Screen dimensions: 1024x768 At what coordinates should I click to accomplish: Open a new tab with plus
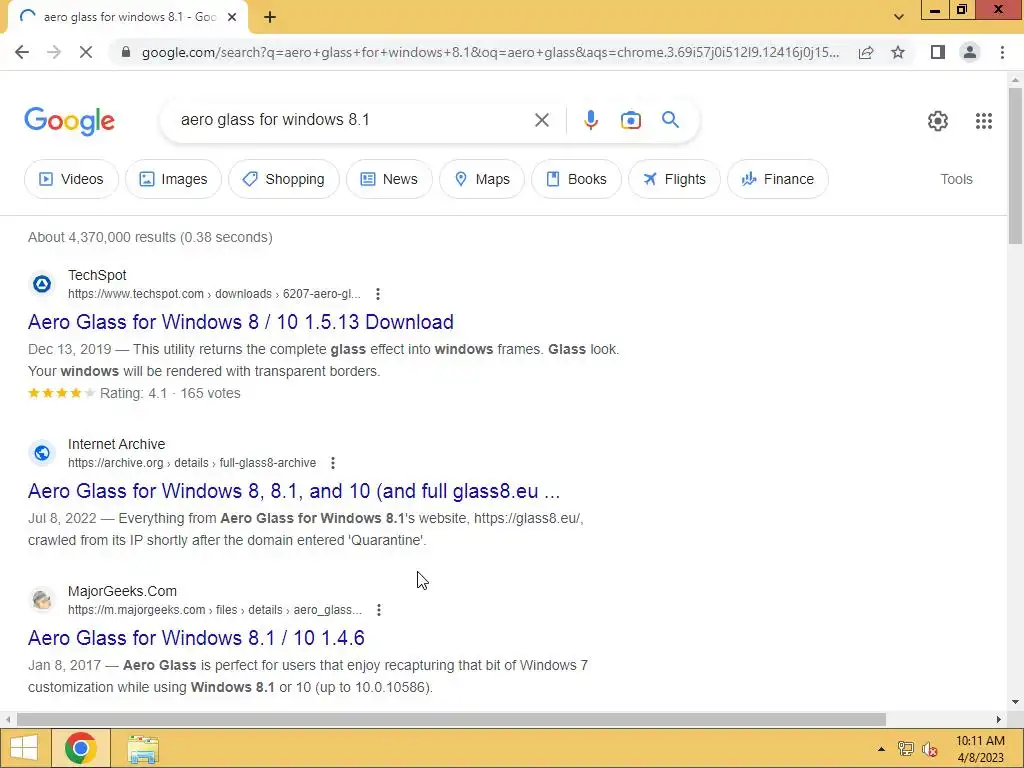pyautogui.click(x=270, y=17)
